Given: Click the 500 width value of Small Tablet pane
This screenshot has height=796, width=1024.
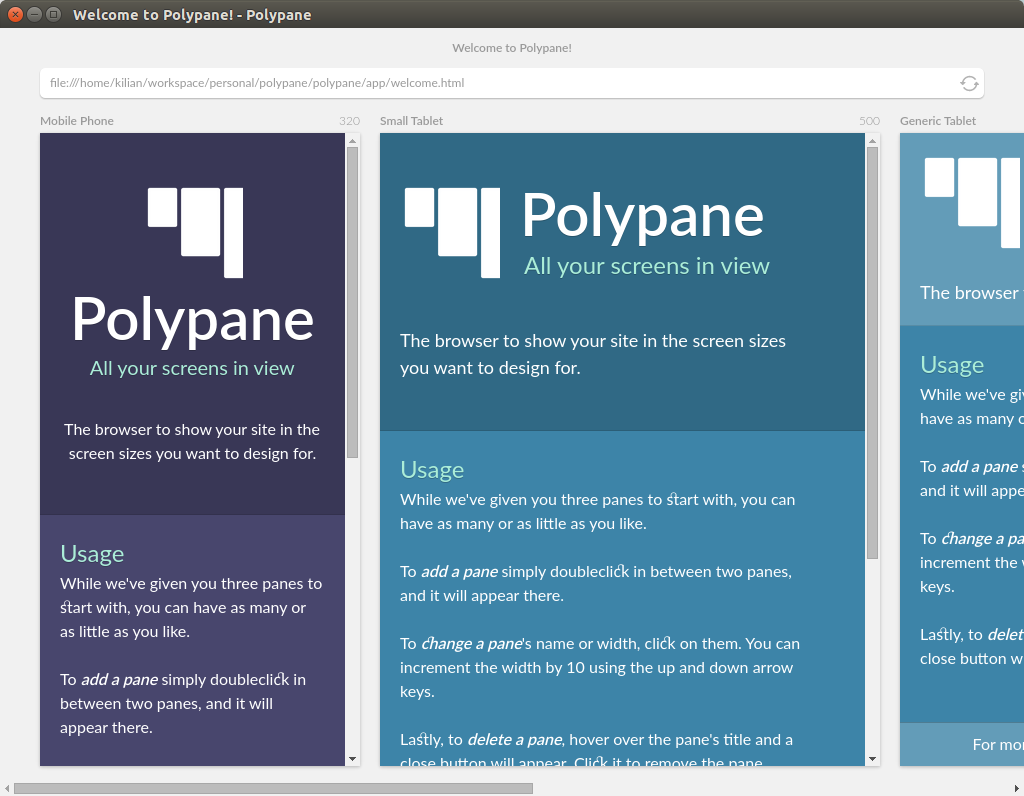Looking at the screenshot, I should [869, 121].
